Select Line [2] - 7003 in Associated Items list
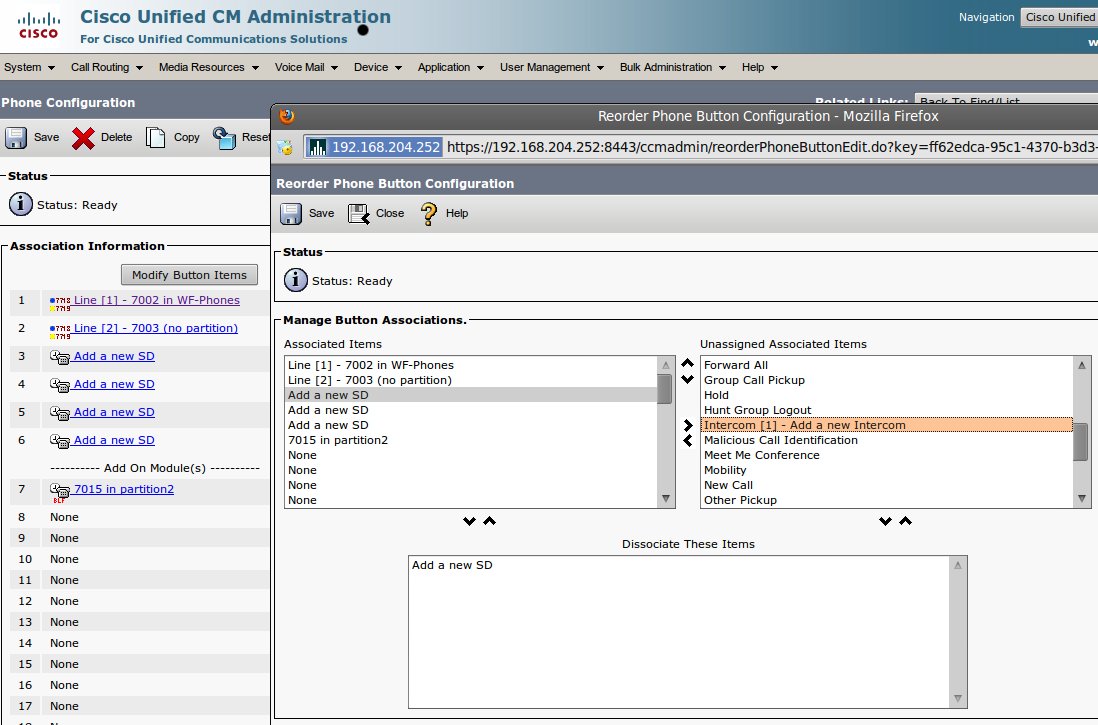The image size is (1098, 725). [471, 380]
